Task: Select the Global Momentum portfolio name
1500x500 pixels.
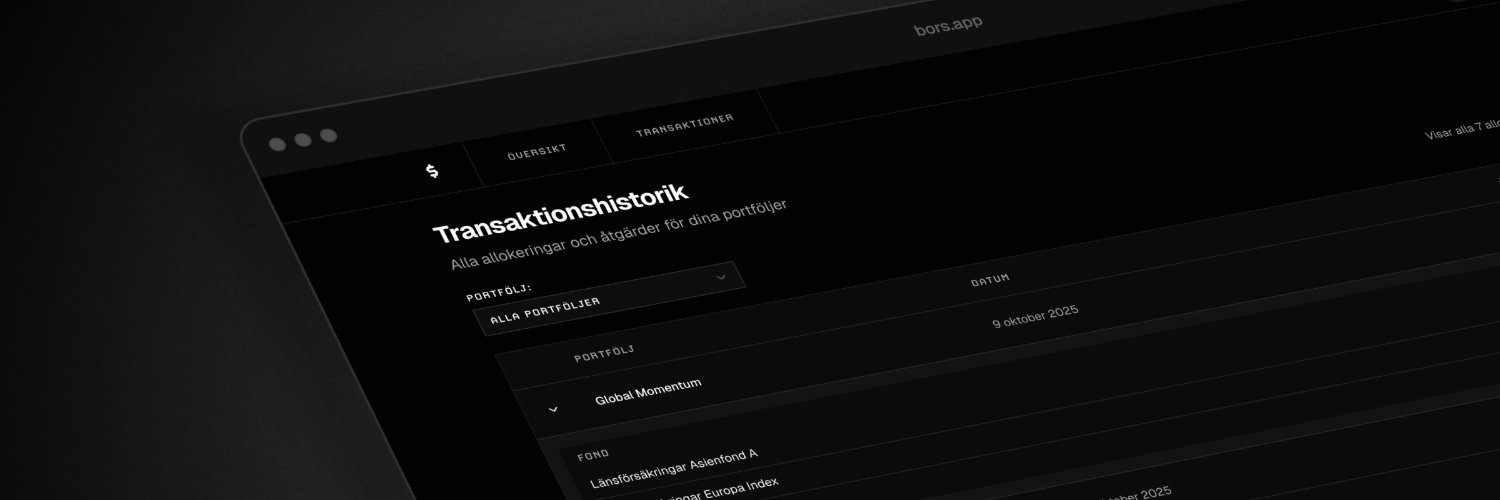Action: tap(648, 391)
